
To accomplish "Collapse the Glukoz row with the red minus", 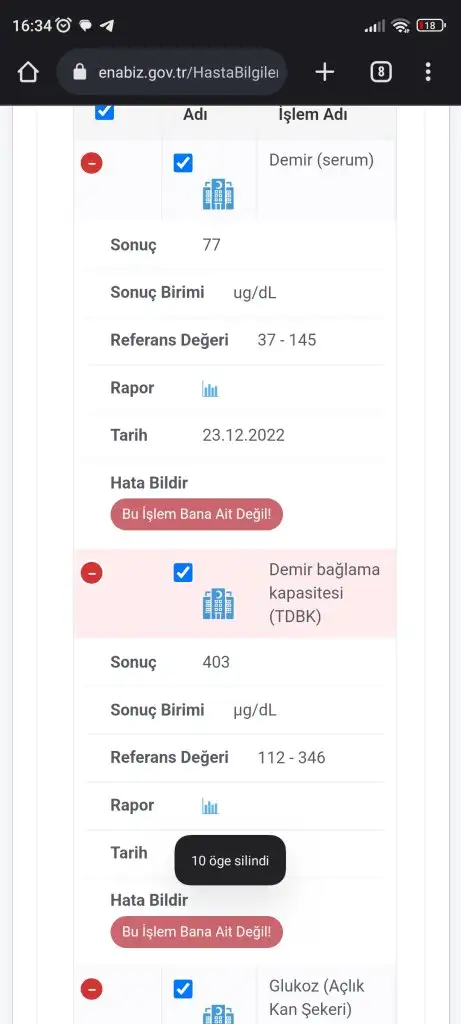I will (x=91, y=989).
